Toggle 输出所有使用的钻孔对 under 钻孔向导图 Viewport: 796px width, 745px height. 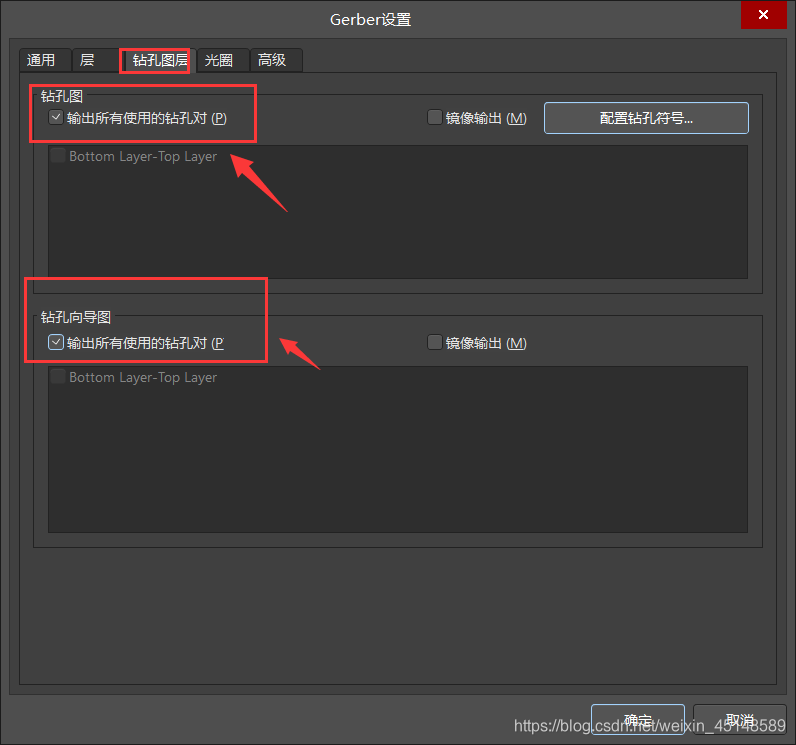point(57,343)
